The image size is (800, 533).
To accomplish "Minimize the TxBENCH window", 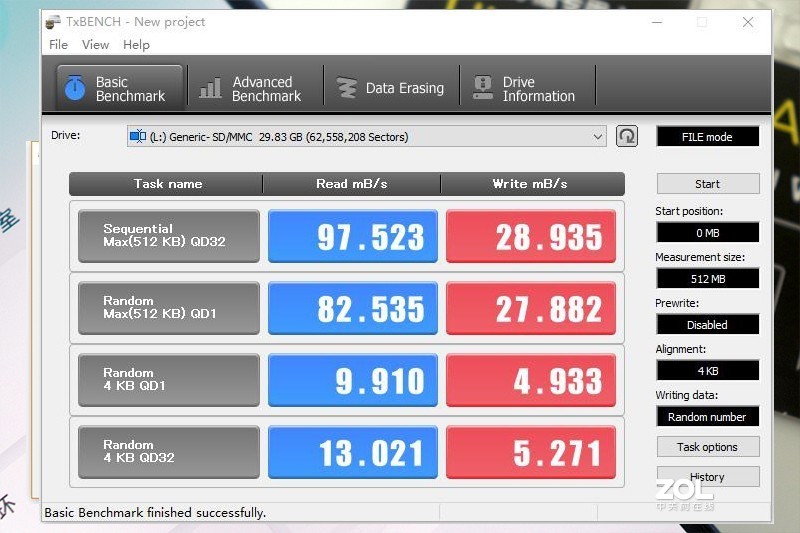I will coord(657,22).
